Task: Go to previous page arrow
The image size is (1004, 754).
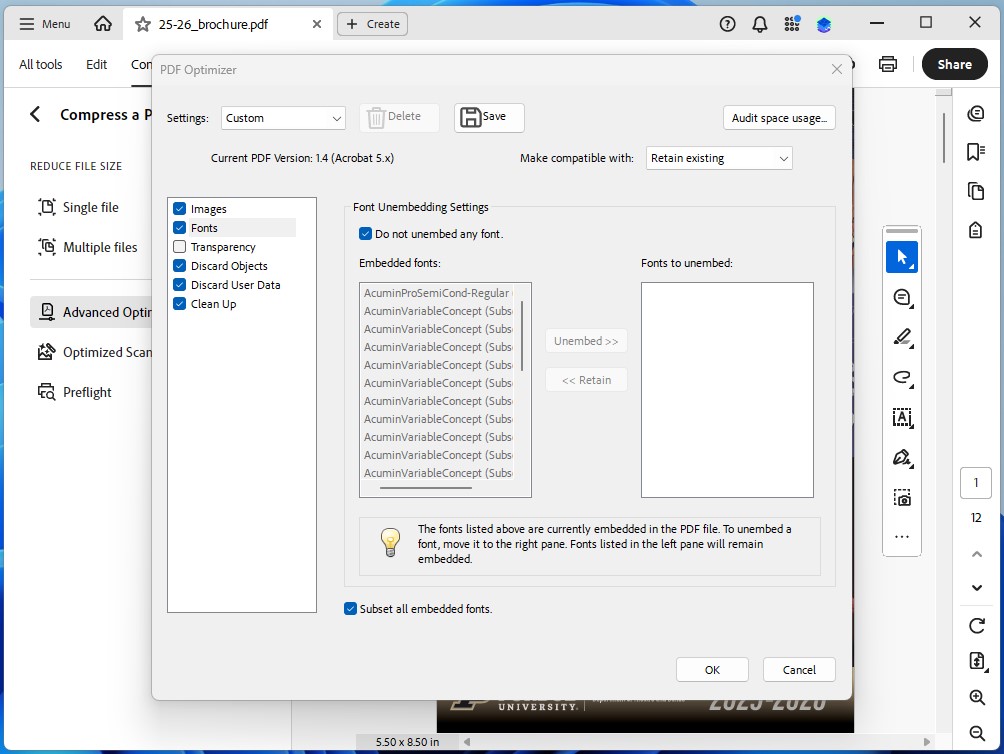Action: pyautogui.click(x=976, y=554)
